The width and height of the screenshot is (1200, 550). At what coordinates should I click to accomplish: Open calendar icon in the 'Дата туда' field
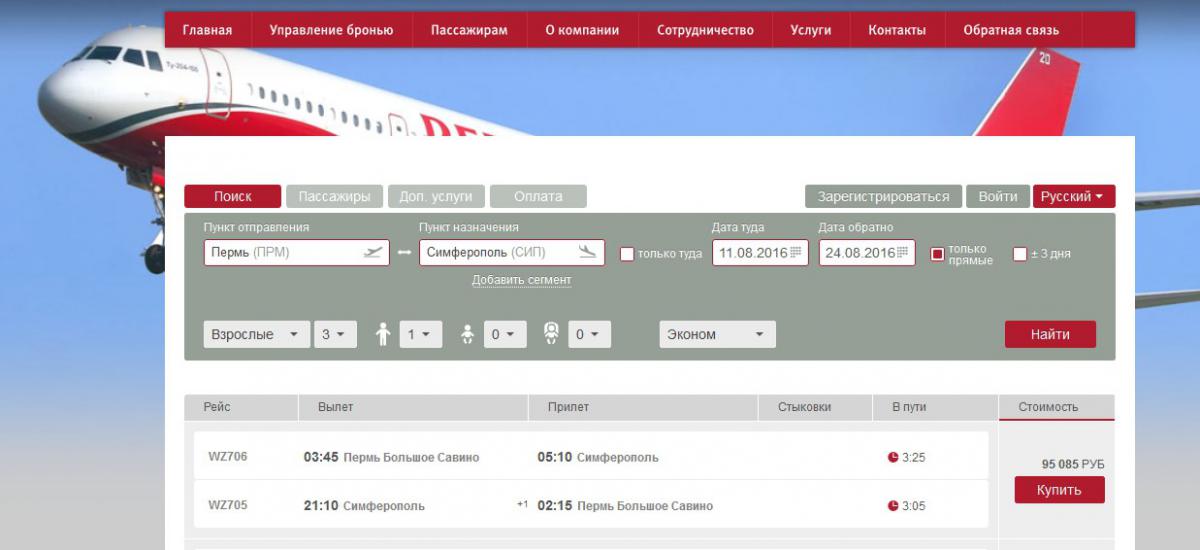click(x=796, y=253)
